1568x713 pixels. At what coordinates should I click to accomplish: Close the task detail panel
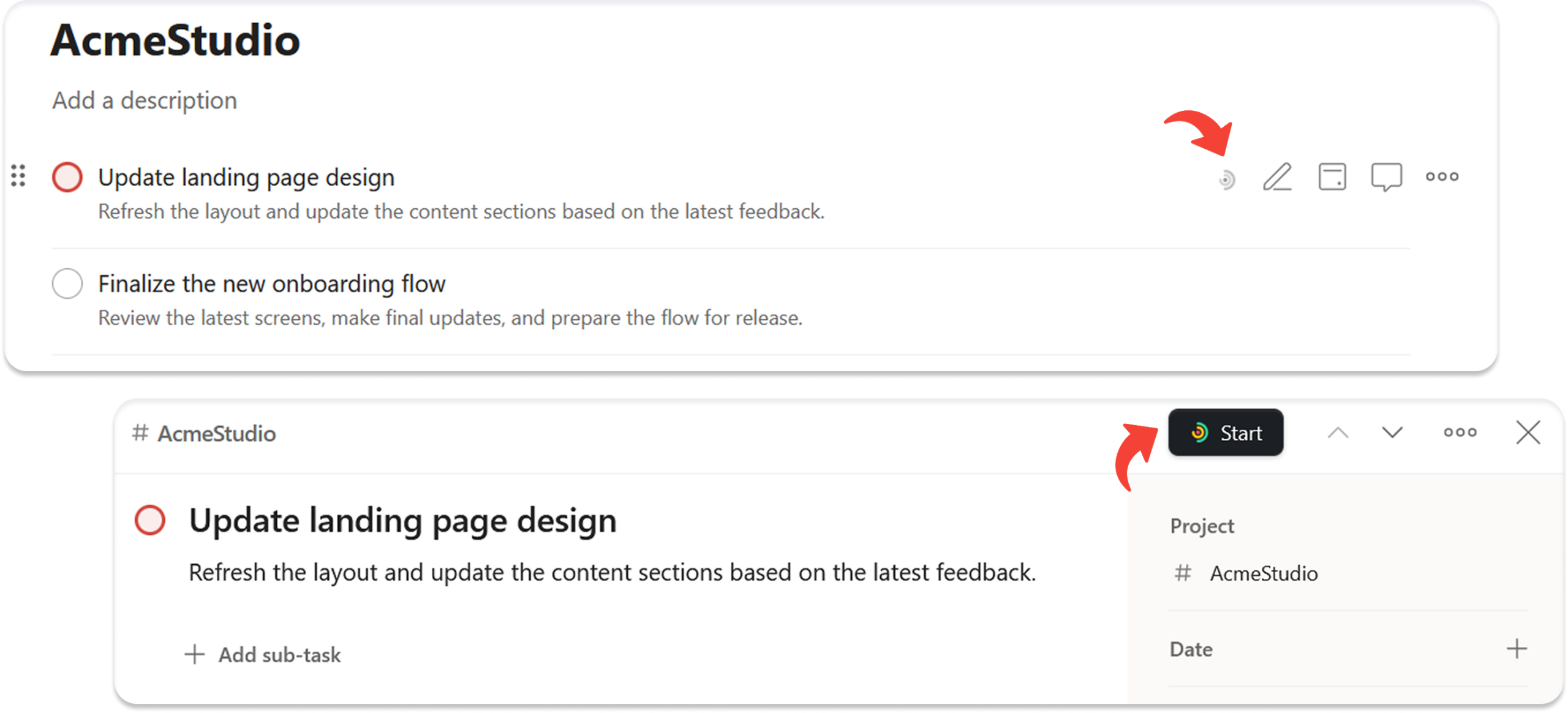pos(1528,432)
